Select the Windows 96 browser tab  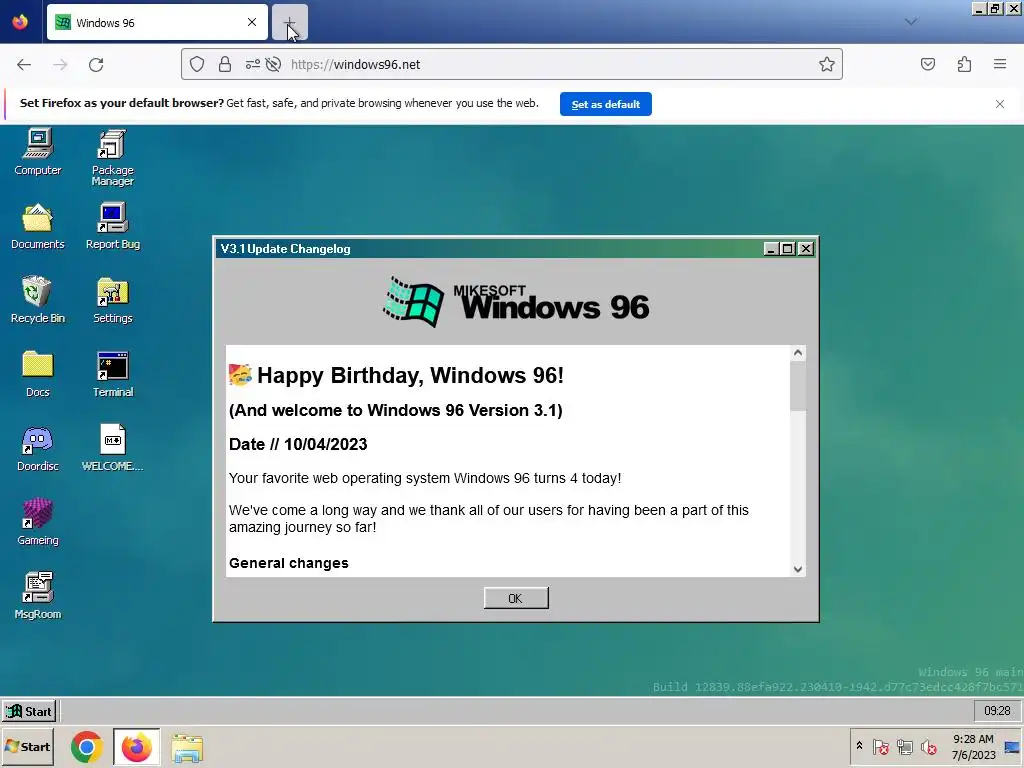[157, 22]
